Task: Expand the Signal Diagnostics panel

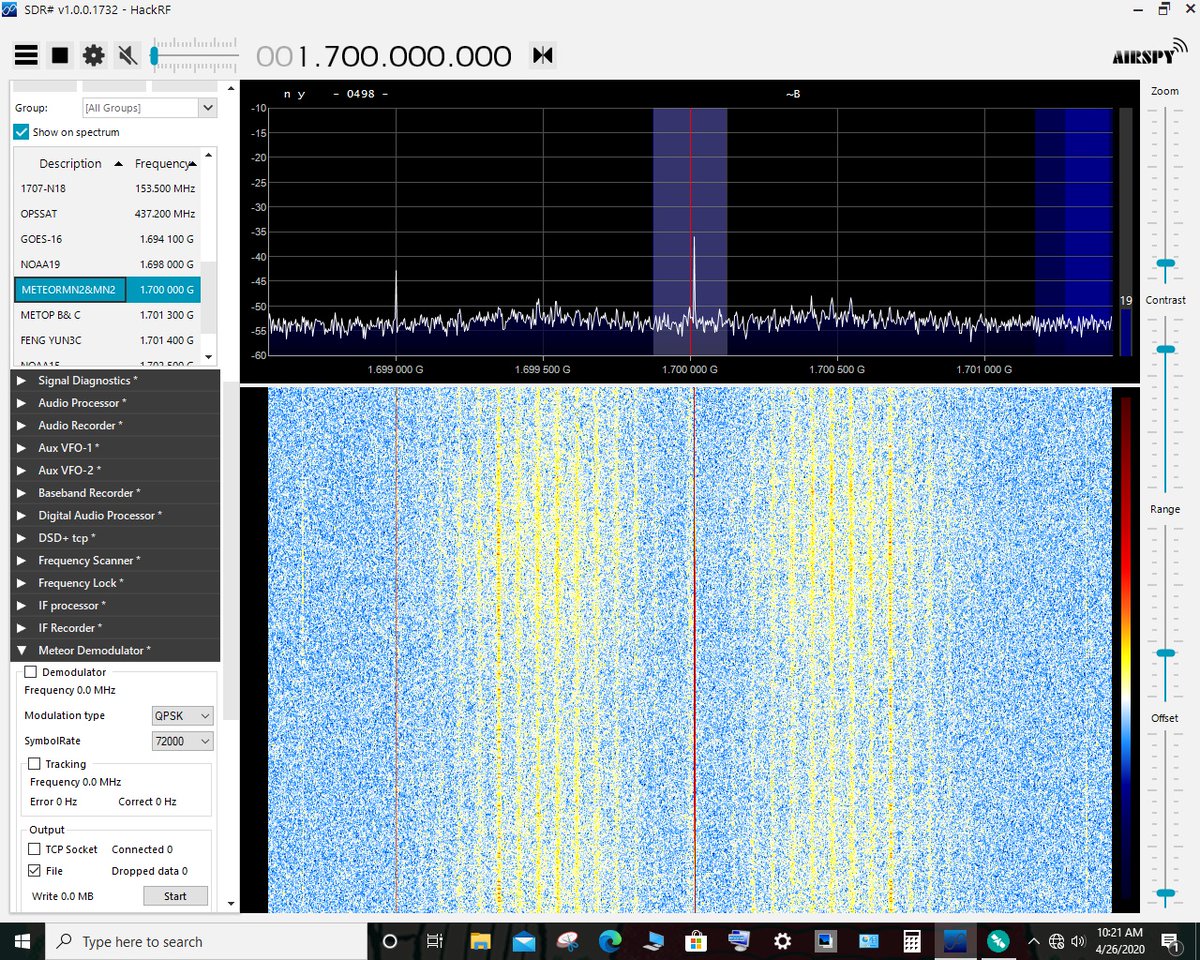Action: tap(115, 381)
